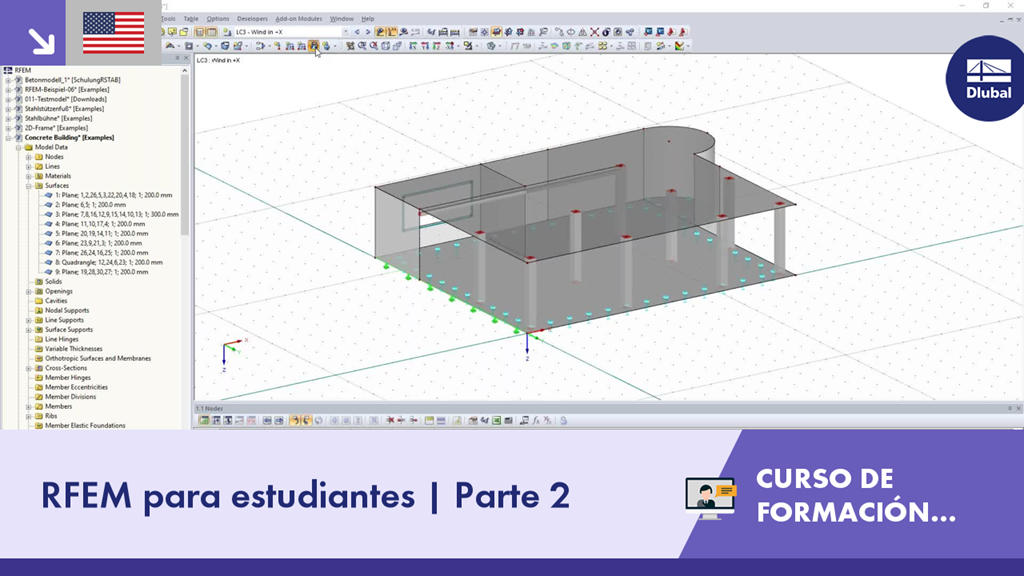The image size is (1024, 576).
Task: Open the Tools menu
Action: pos(168,19)
